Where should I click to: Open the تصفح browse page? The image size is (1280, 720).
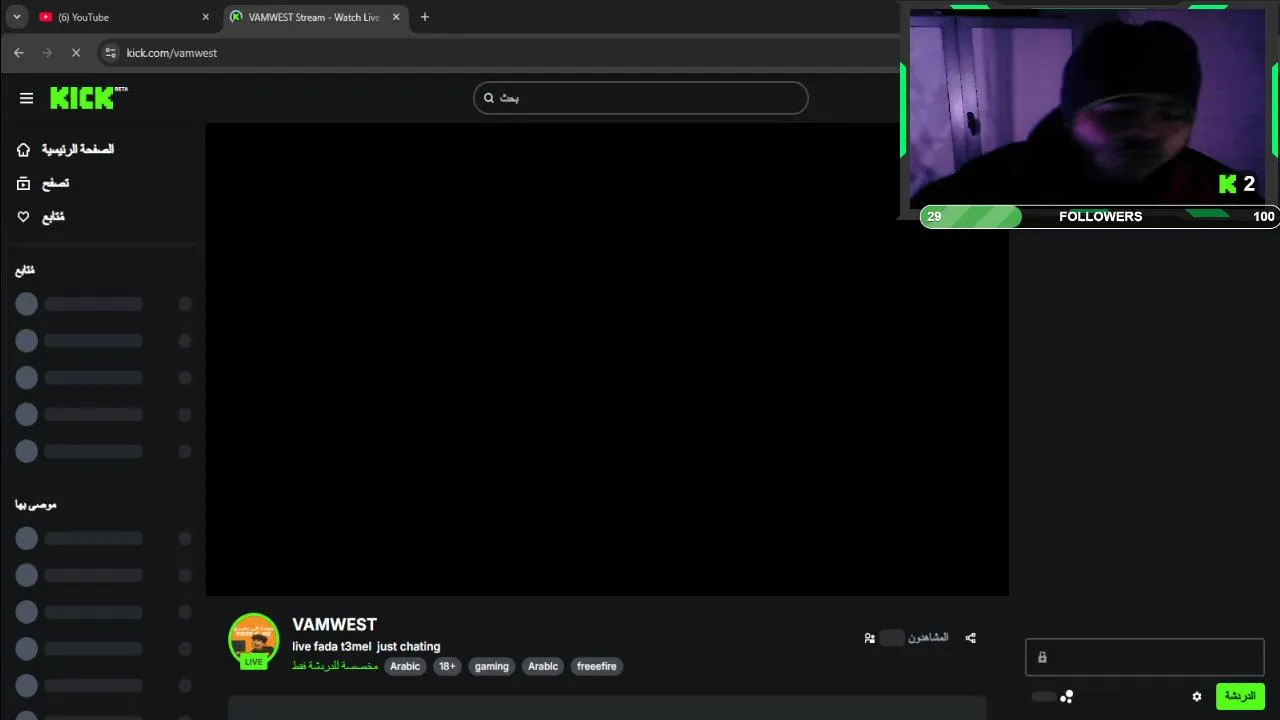[55, 183]
